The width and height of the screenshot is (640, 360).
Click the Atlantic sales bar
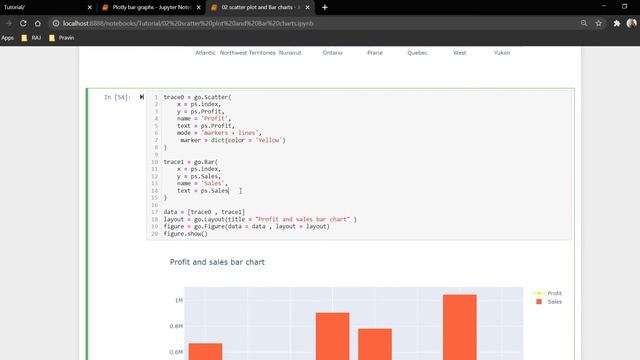[205, 351]
